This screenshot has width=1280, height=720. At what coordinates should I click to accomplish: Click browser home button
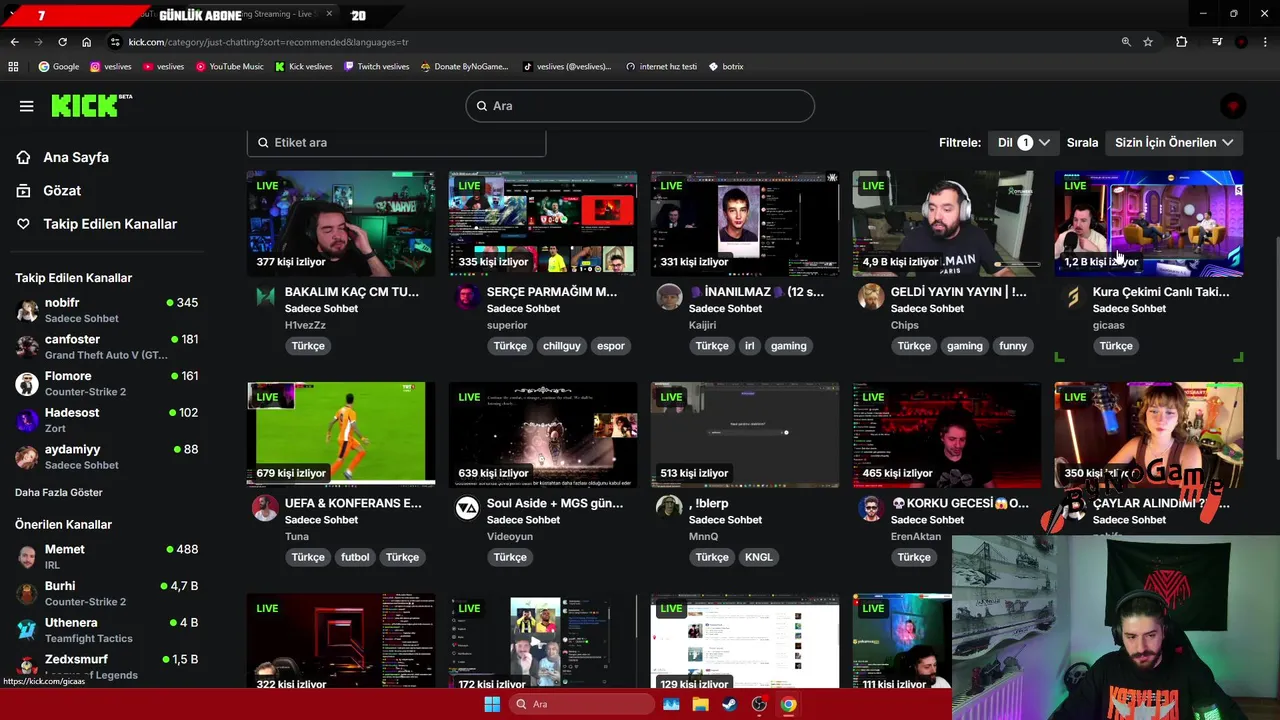click(x=86, y=42)
